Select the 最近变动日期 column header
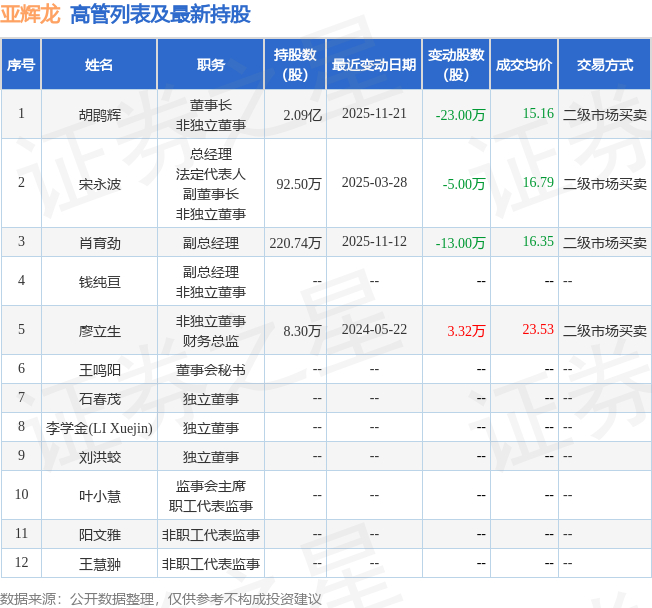The height and width of the screenshot is (608, 652). click(374, 64)
